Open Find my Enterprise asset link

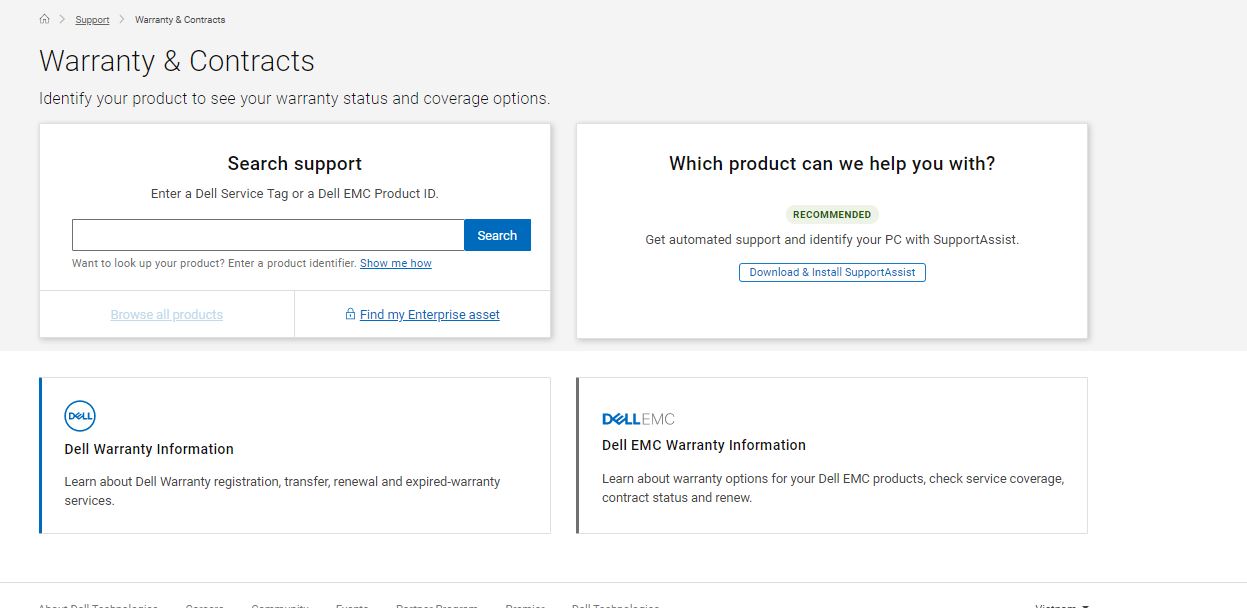pos(429,315)
